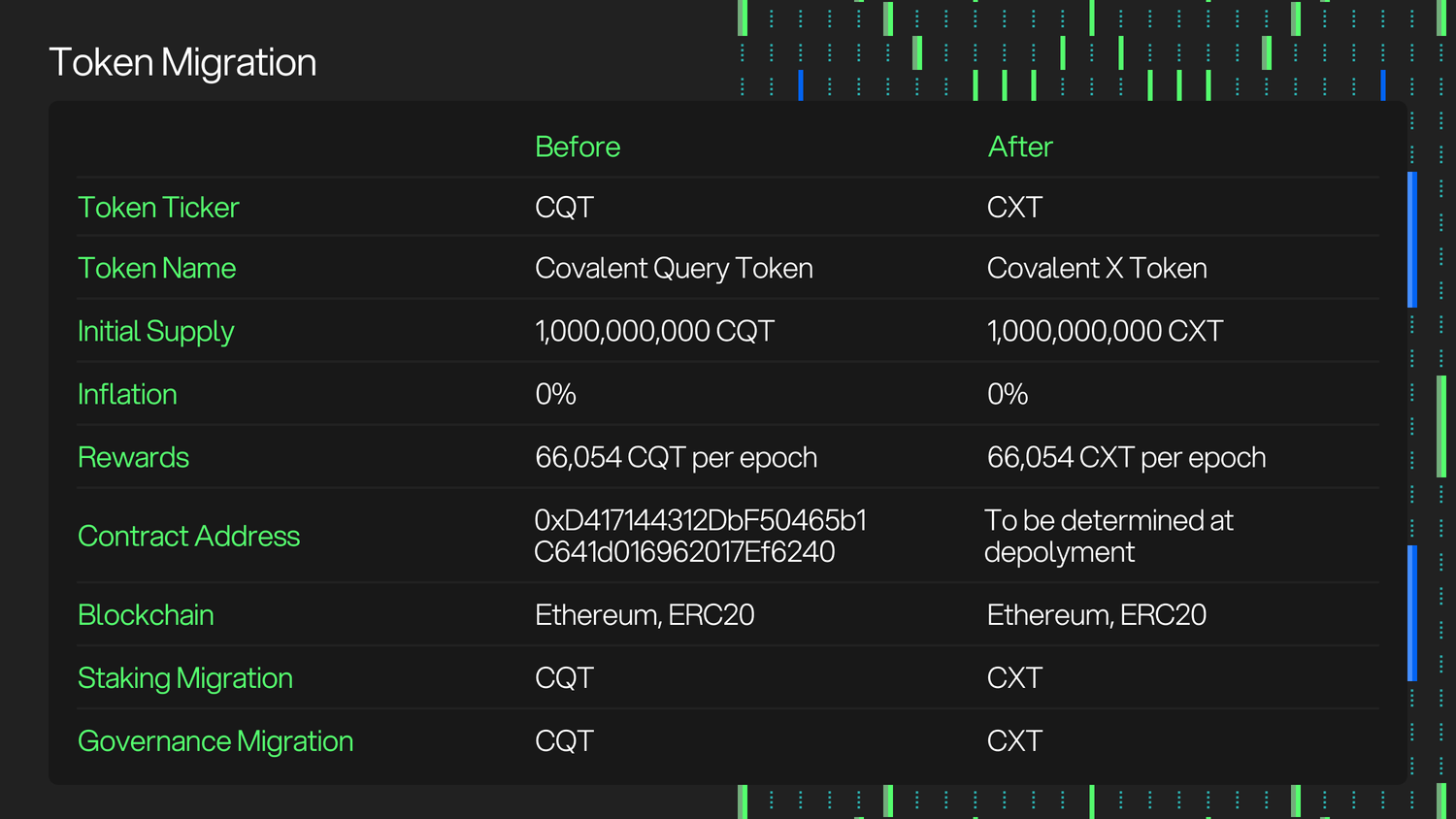Select the Ethereum, ERC20 cell under Before

645,614
